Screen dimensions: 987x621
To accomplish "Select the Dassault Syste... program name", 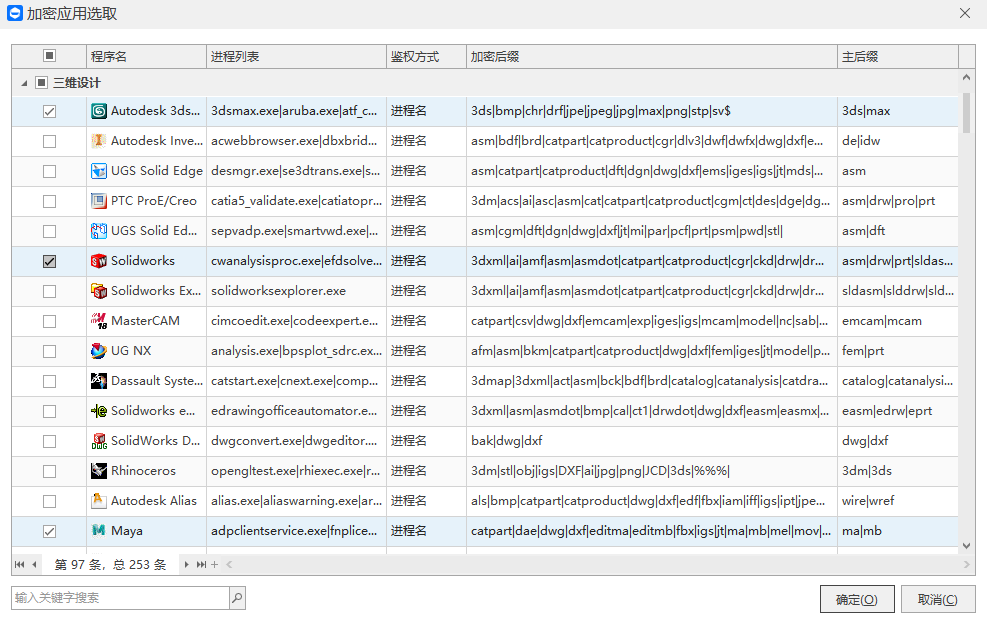I will coord(157,381).
